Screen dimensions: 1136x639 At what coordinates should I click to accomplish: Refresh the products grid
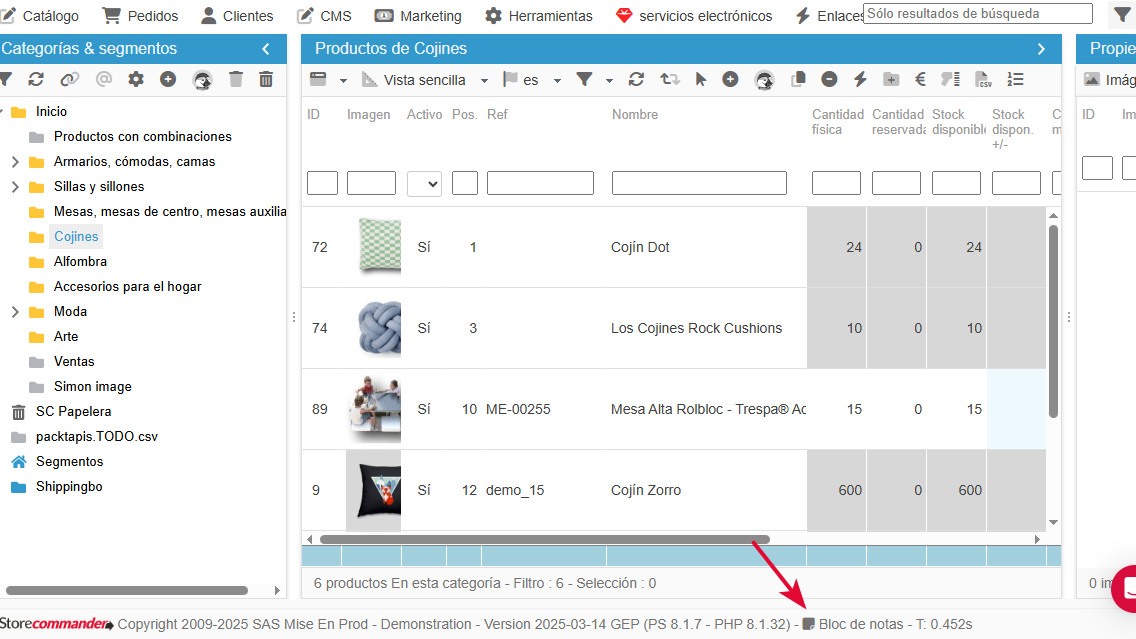coord(636,80)
